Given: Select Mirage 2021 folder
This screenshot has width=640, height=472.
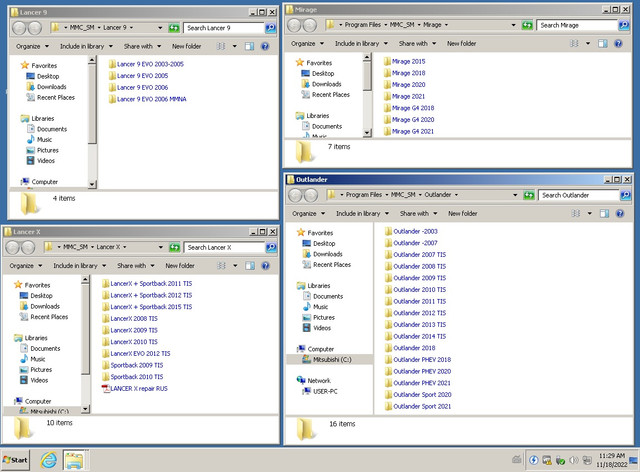Looking at the screenshot, I should coord(404,96).
